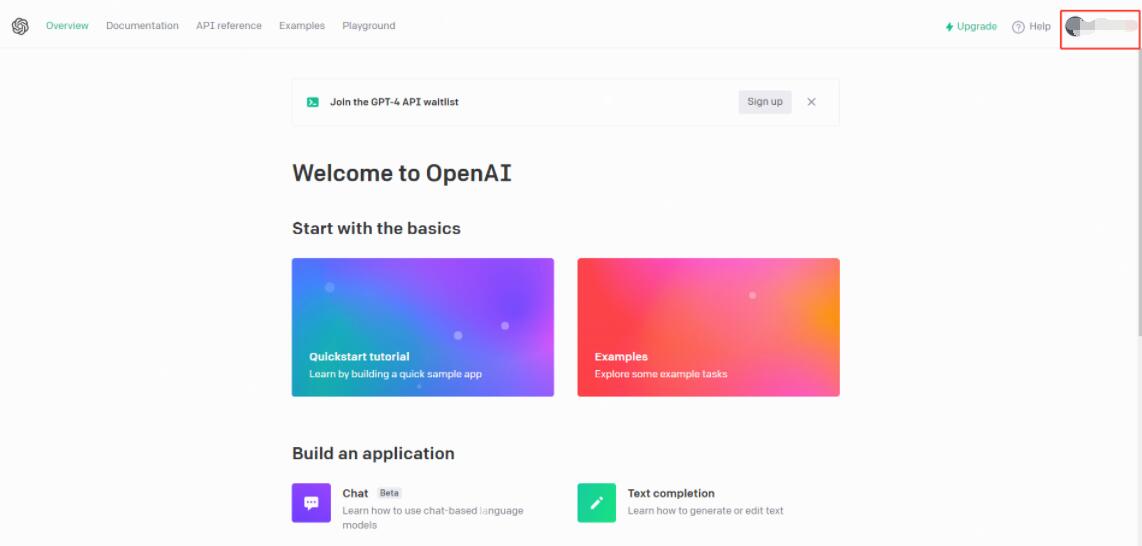This screenshot has width=1142, height=546.
Task: Click the vertical page scrollbar
Action: pyautogui.click(x=1138, y=200)
